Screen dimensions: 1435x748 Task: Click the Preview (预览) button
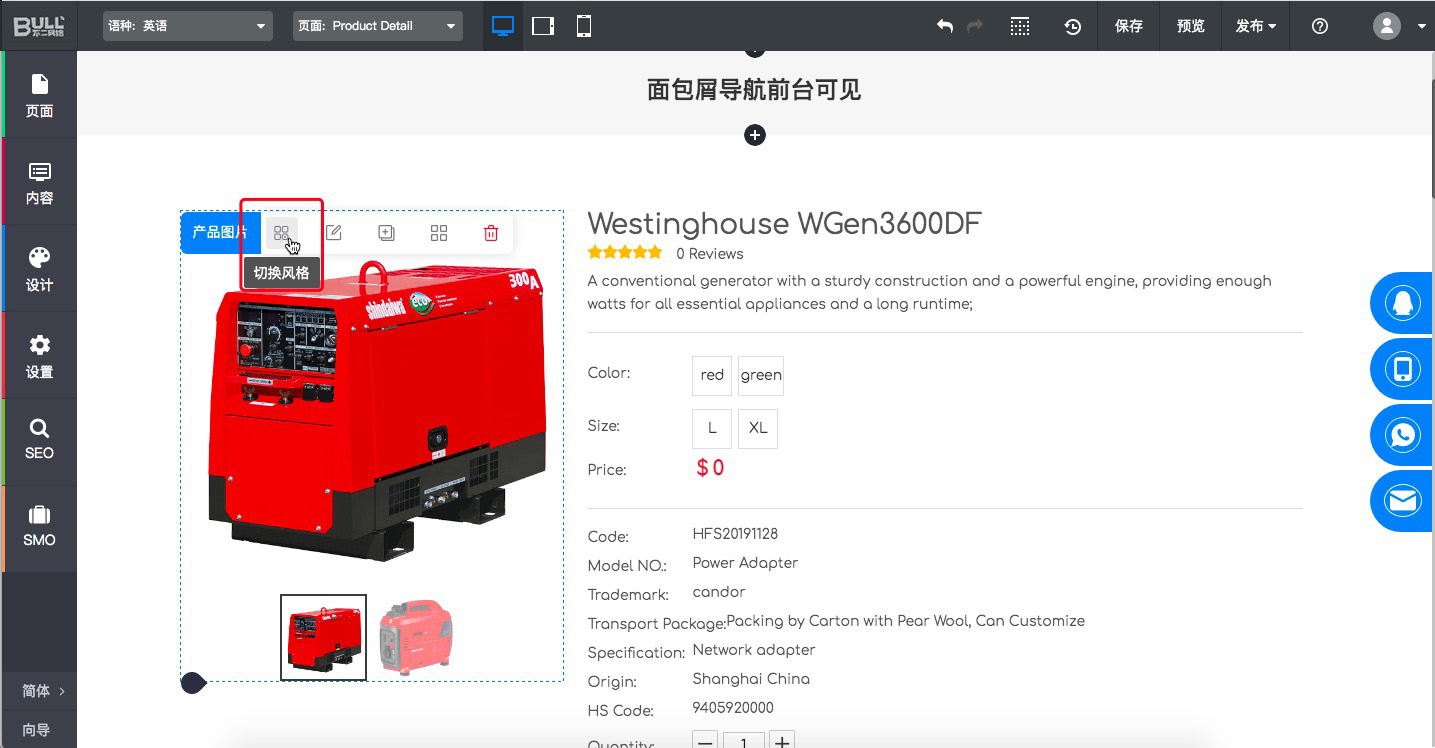click(x=1190, y=26)
